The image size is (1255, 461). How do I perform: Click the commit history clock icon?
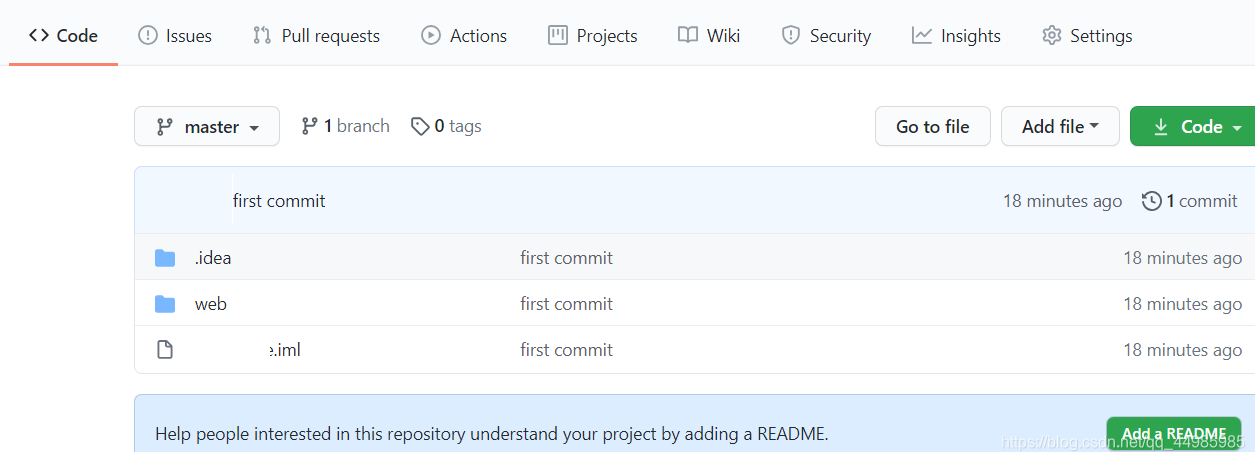(x=1152, y=201)
